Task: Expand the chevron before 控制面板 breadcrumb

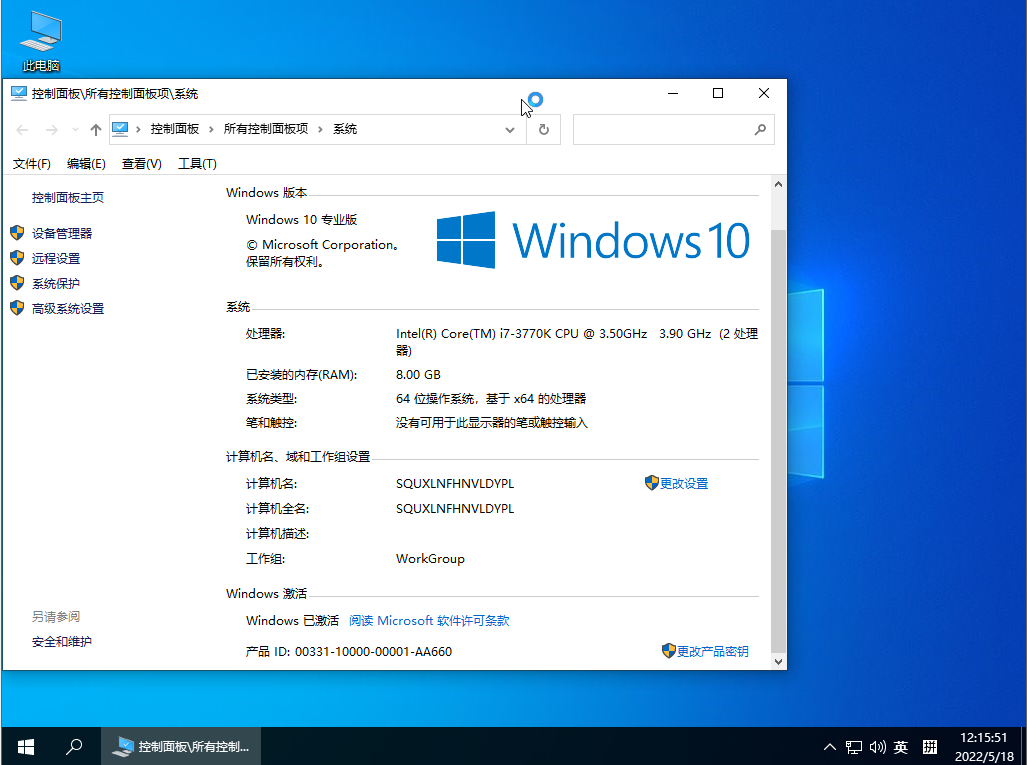Action: pyautogui.click(x=138, y=130)
